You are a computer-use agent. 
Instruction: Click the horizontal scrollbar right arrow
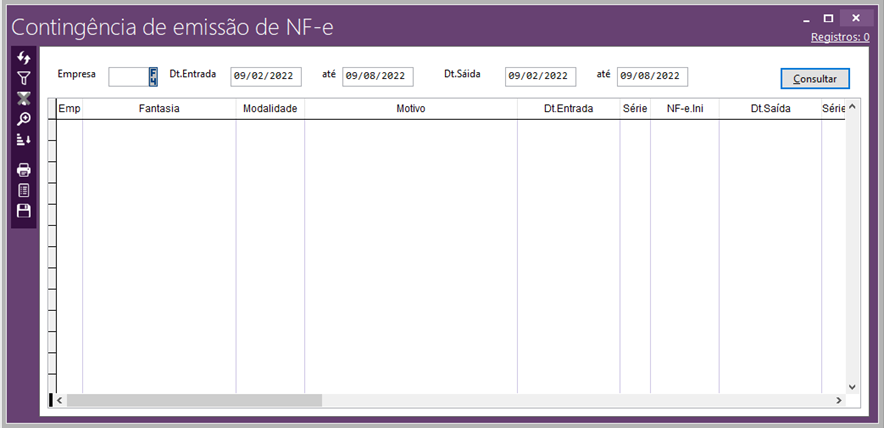point(838,400)
